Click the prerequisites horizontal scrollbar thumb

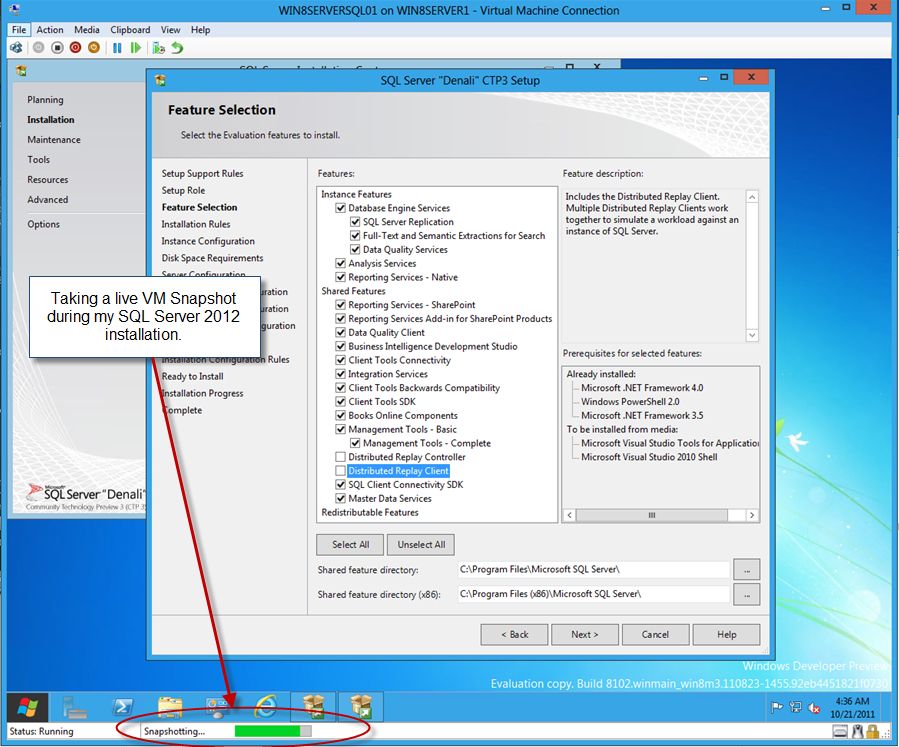(x=652, y=515)
